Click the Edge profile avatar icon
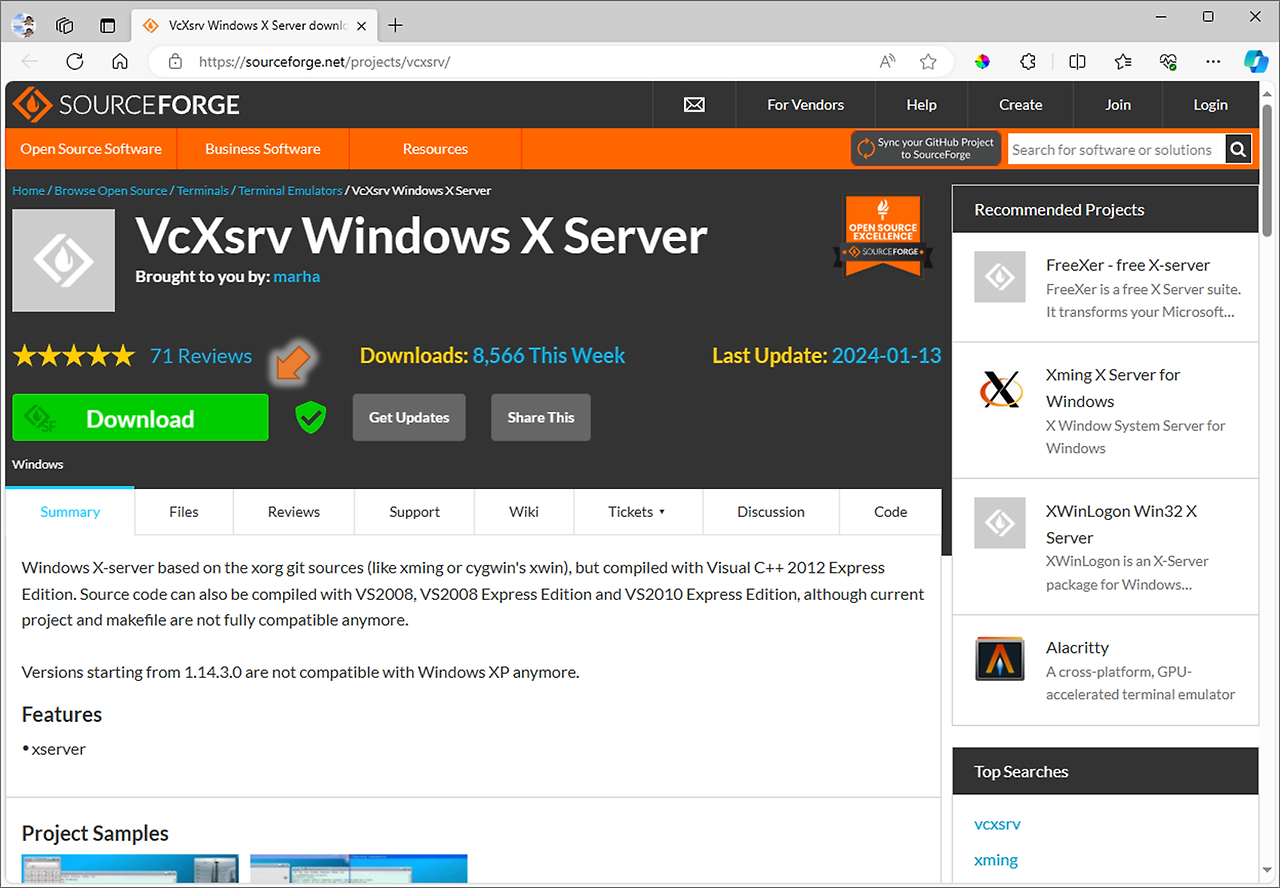The width and height of the screenshot is (1280, 888). point(23,25)
